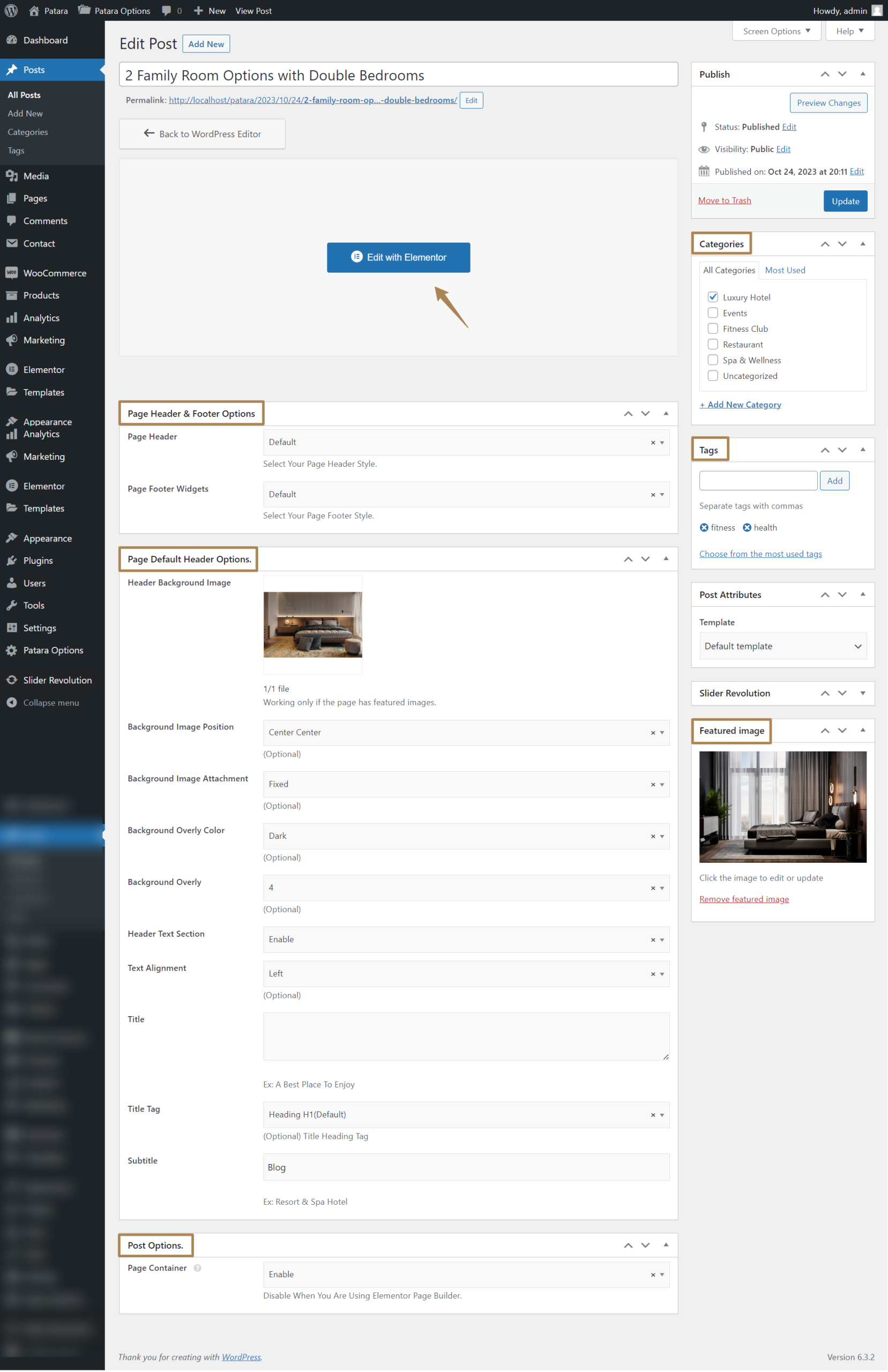Image resolution: width=888 pixels, height=1372 pixels.
Task: Check the Spa & Wellness category
Action: (x=713, y=360)
